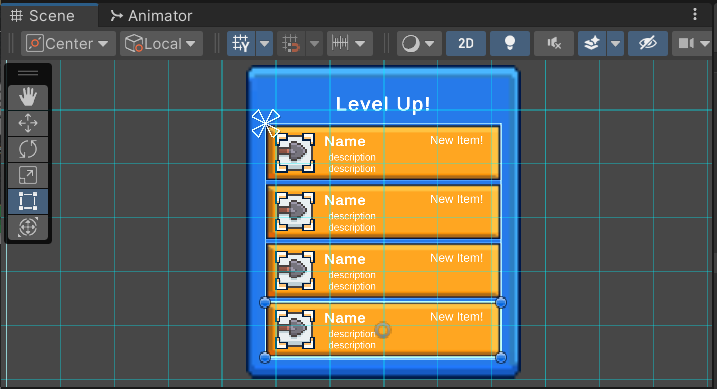The image size is (717, 389).
Task: Click the fourth item's shovel icon
Action: coord(295,330)
